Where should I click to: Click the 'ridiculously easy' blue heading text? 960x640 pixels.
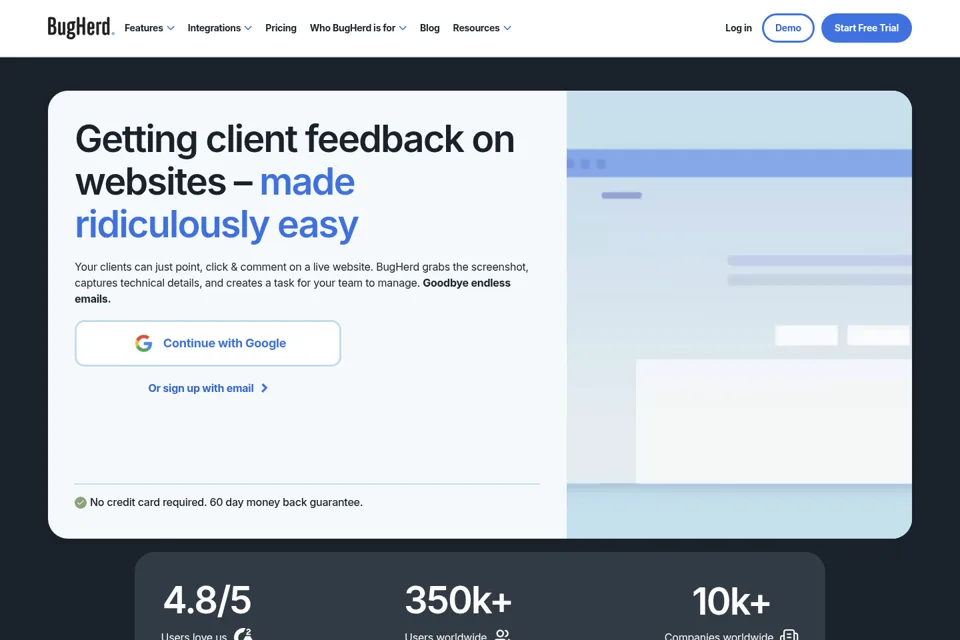click(217, 225)
